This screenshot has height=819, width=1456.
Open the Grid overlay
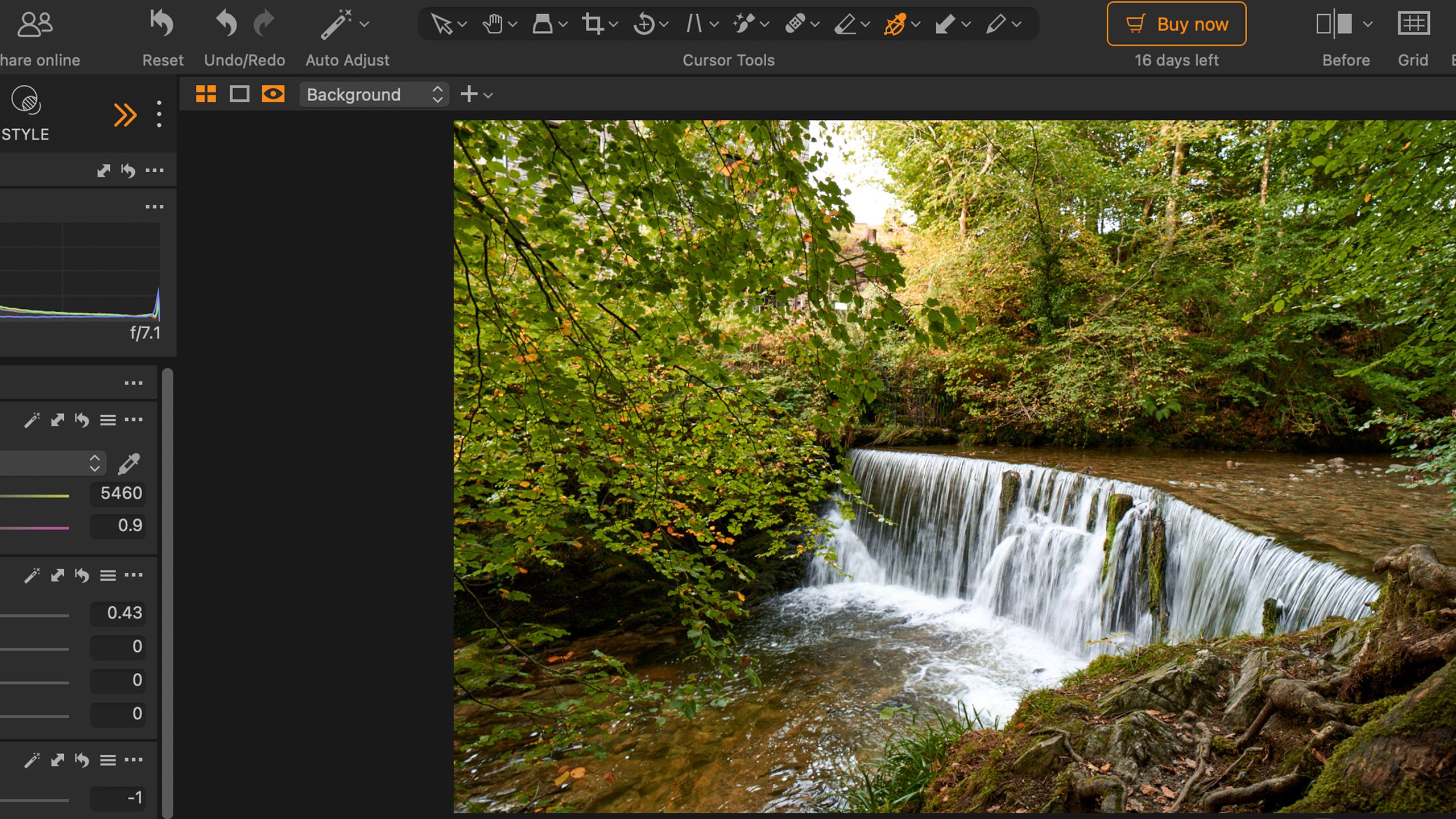pos(1414,23)
